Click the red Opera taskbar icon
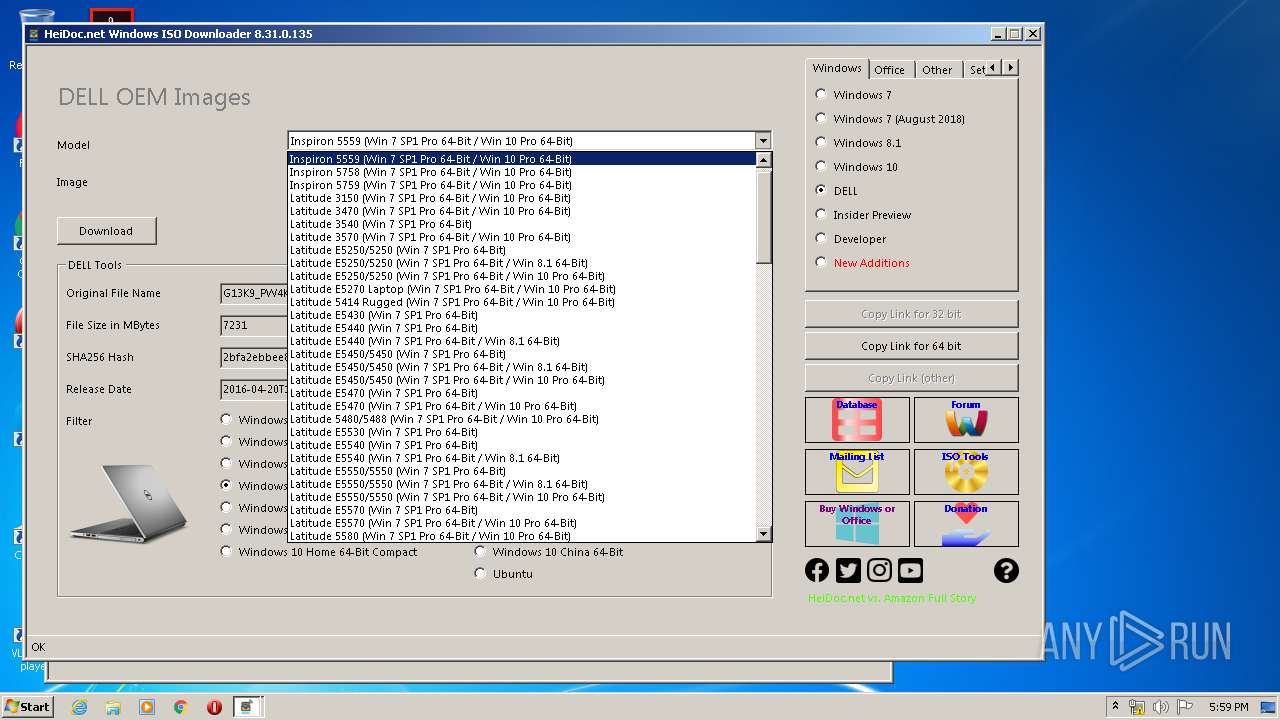Image resolution: width=1280 pixels, height=720 pixels. coord(214,707)
